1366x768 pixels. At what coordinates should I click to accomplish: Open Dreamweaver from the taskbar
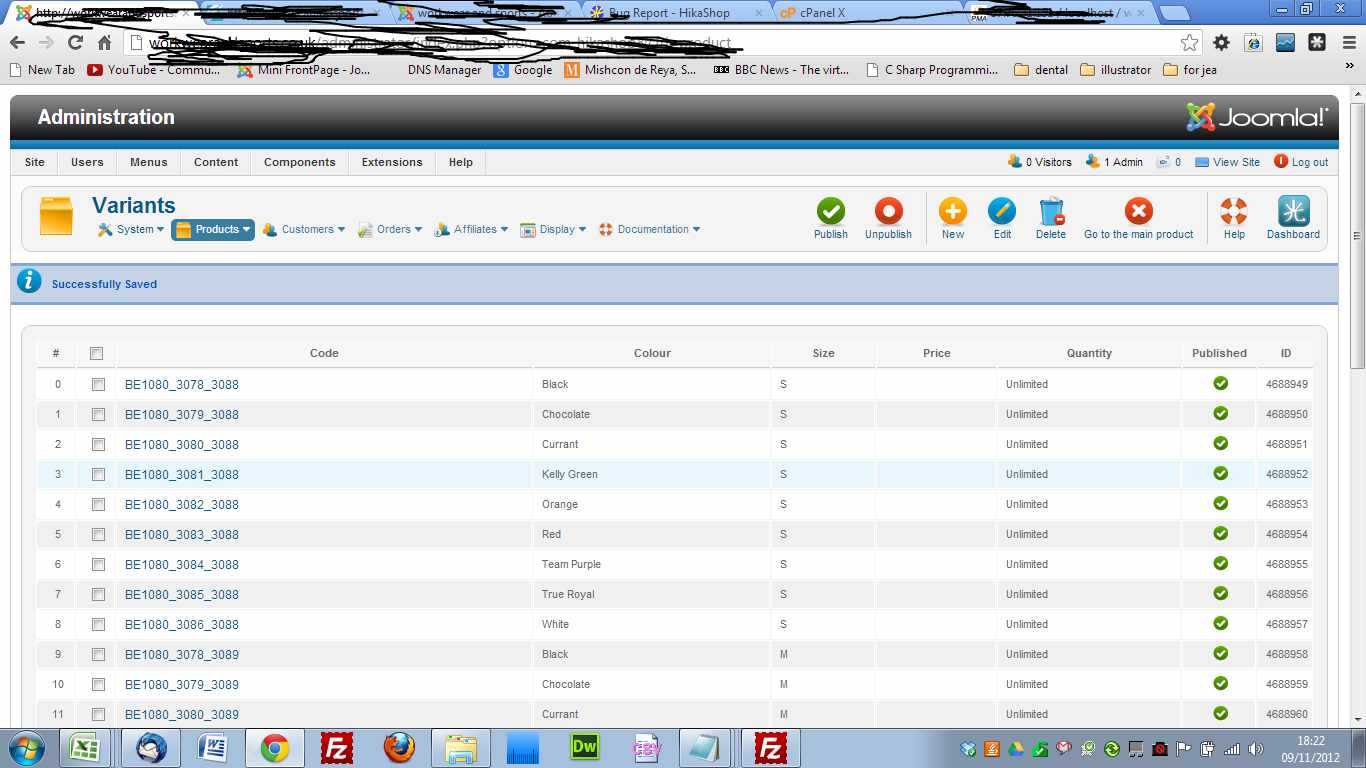pyautogui.click(x=584, y=748)
